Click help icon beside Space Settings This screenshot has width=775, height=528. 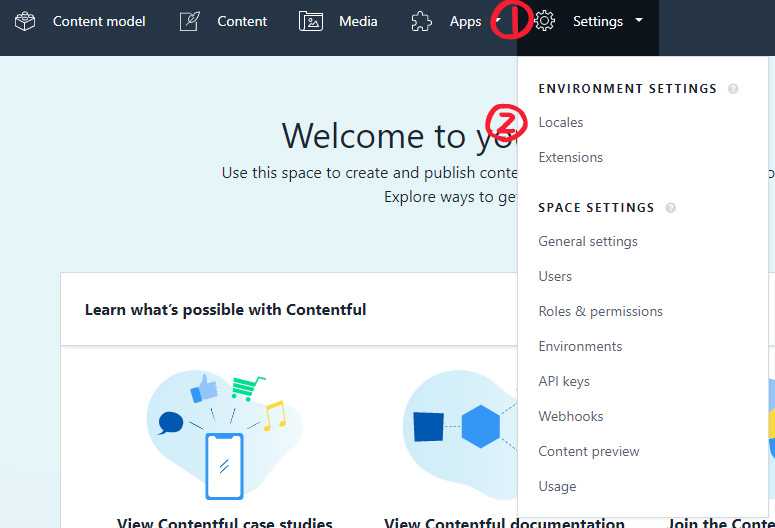pos(671,208)
